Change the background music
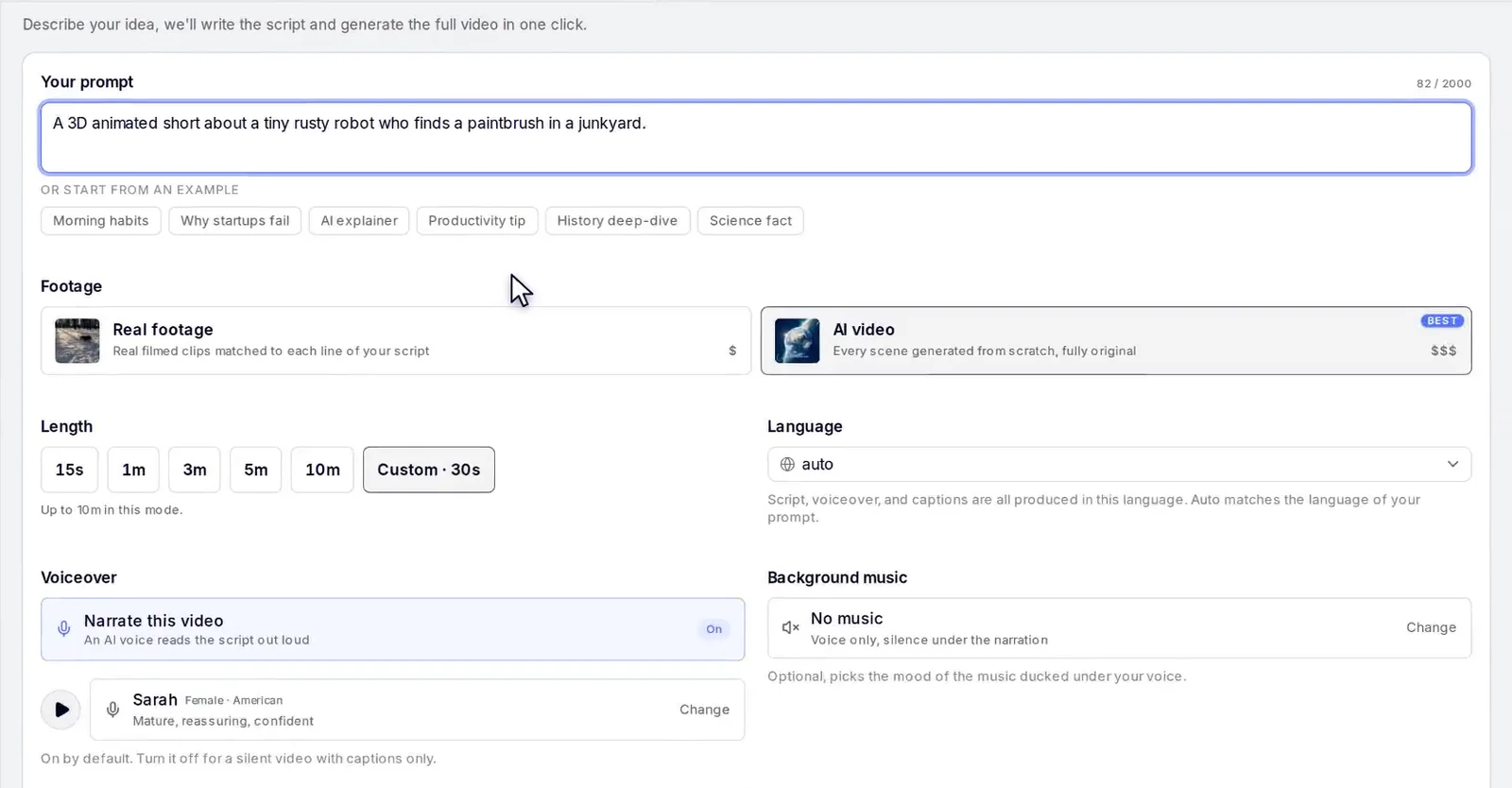This screenshot has height=788, width=1512. point(1431,627)
